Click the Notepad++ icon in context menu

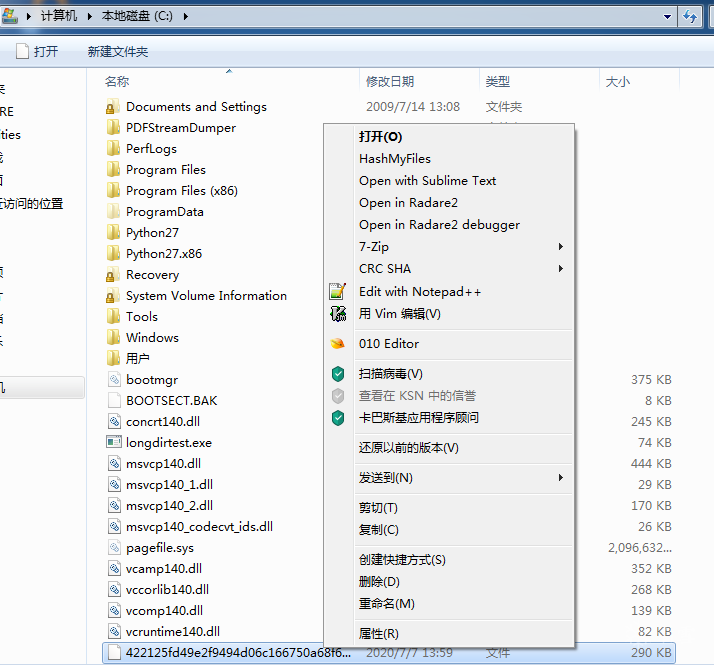[x=337, y=292]
